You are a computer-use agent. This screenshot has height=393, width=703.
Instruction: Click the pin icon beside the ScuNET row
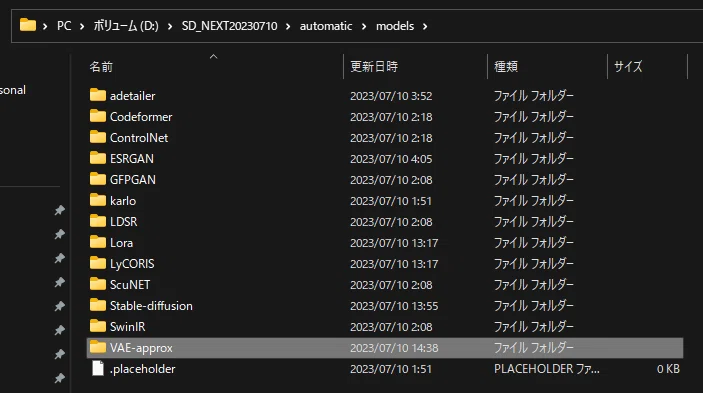point(60,282)
